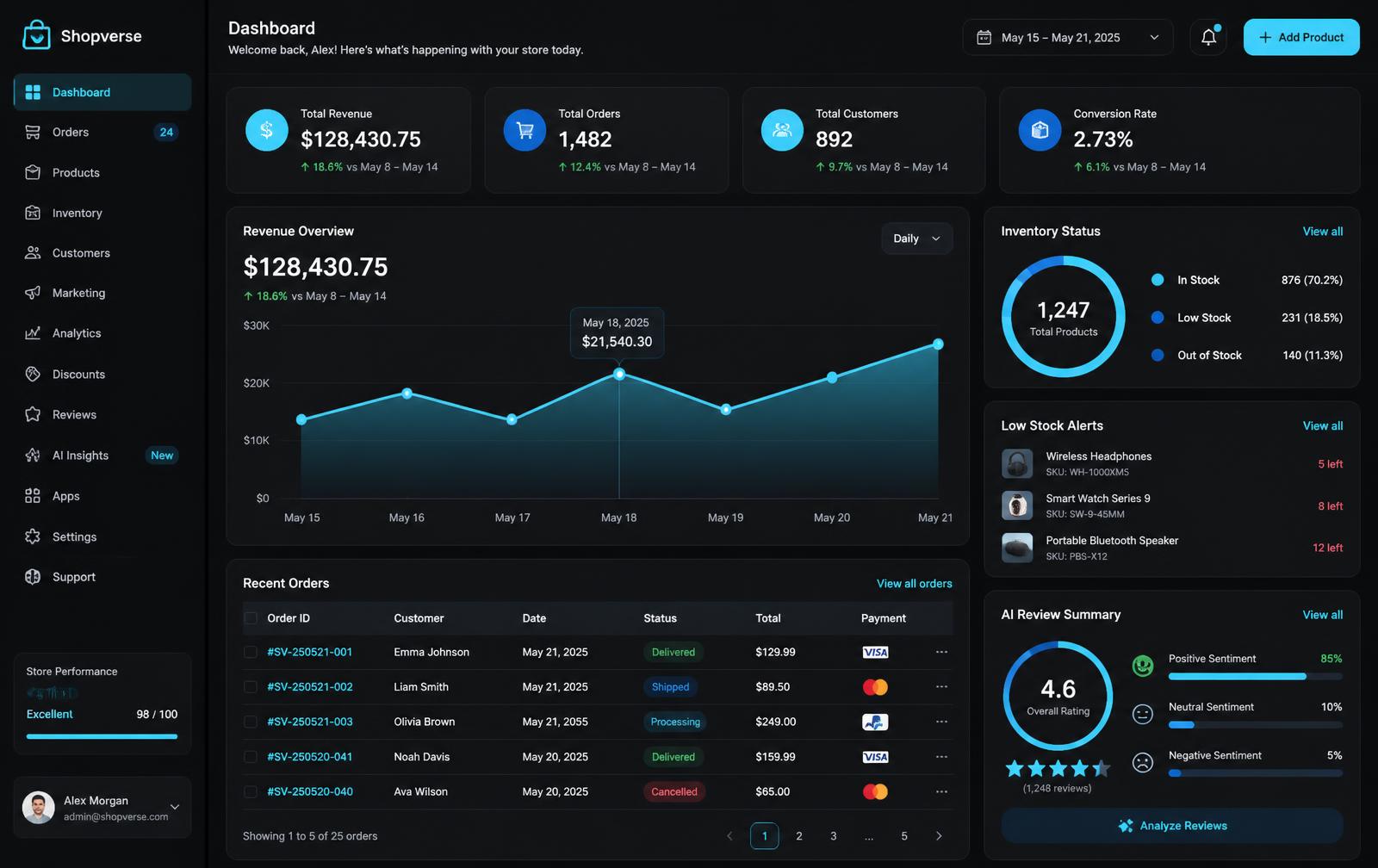This screenshot has height=868, width=1378.
Task: Go to previous page arrow in pagination
Action: point(729,836)
